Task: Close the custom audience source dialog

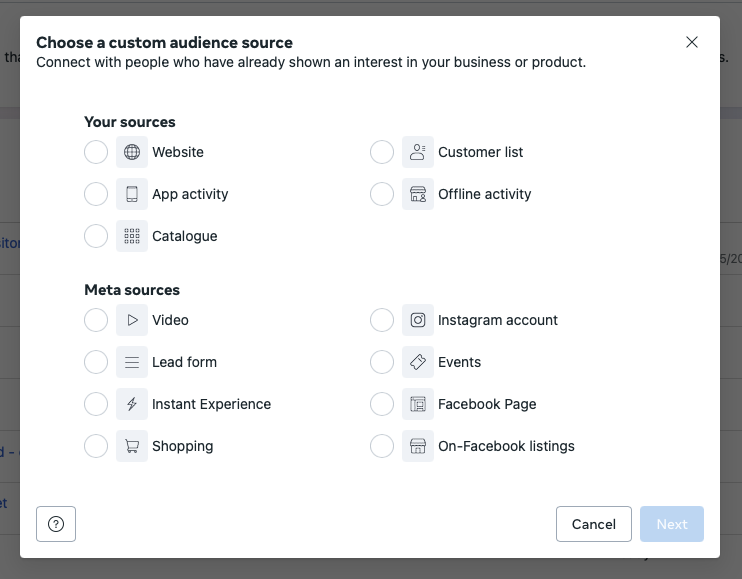Action: 692,42
